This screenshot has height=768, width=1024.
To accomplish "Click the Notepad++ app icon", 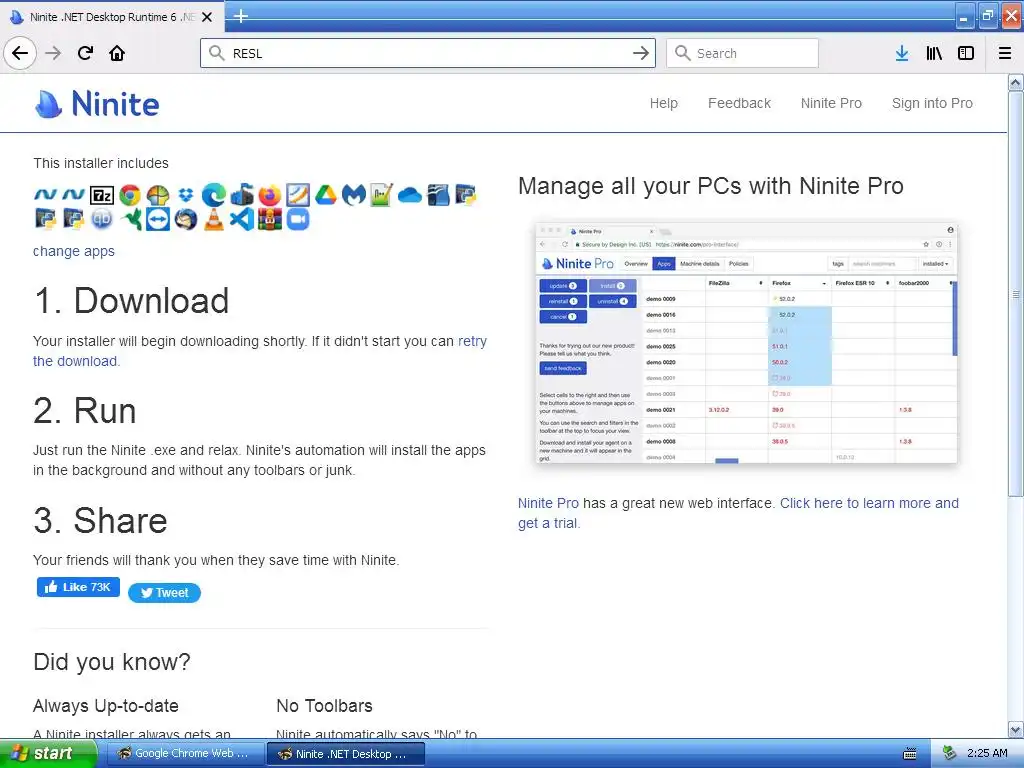I will (382, 195).
